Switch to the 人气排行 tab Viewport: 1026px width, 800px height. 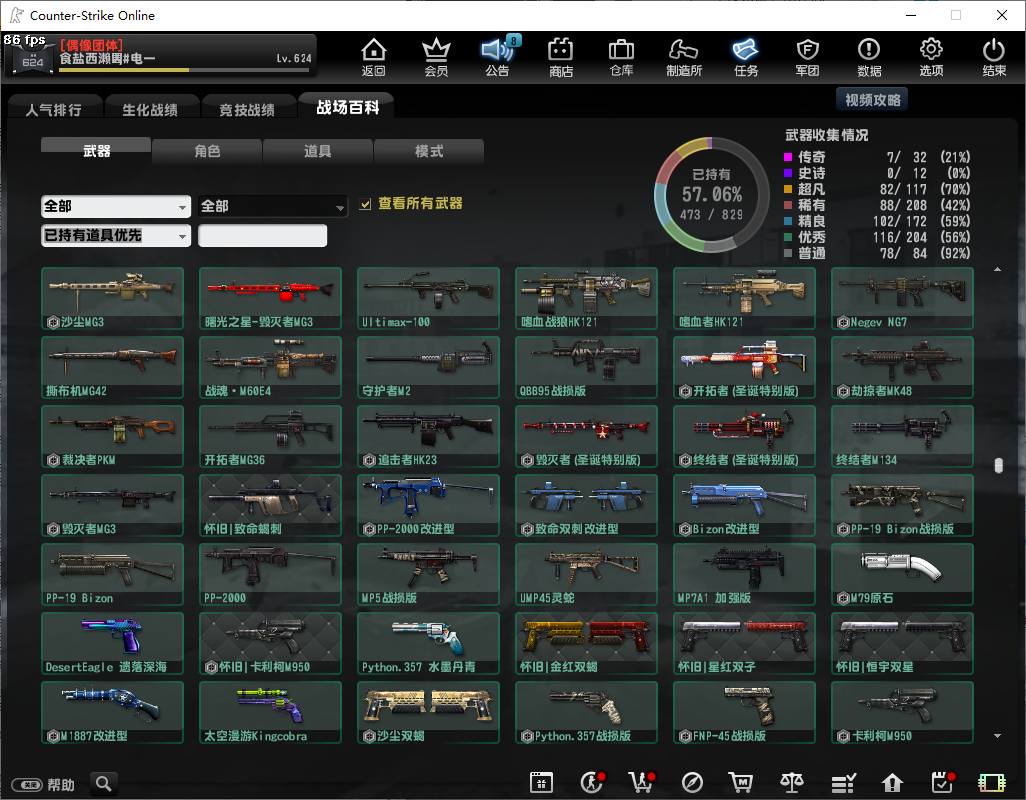click(54, 109)
